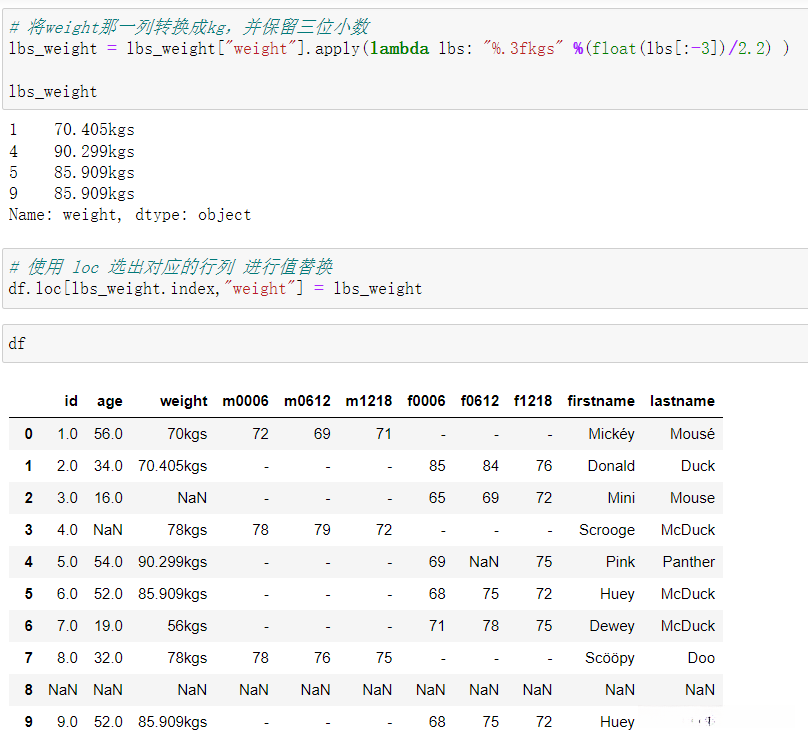Click the comment line about using loc
Viewport: 808px width, 737px height.
(x=170, y=267)
